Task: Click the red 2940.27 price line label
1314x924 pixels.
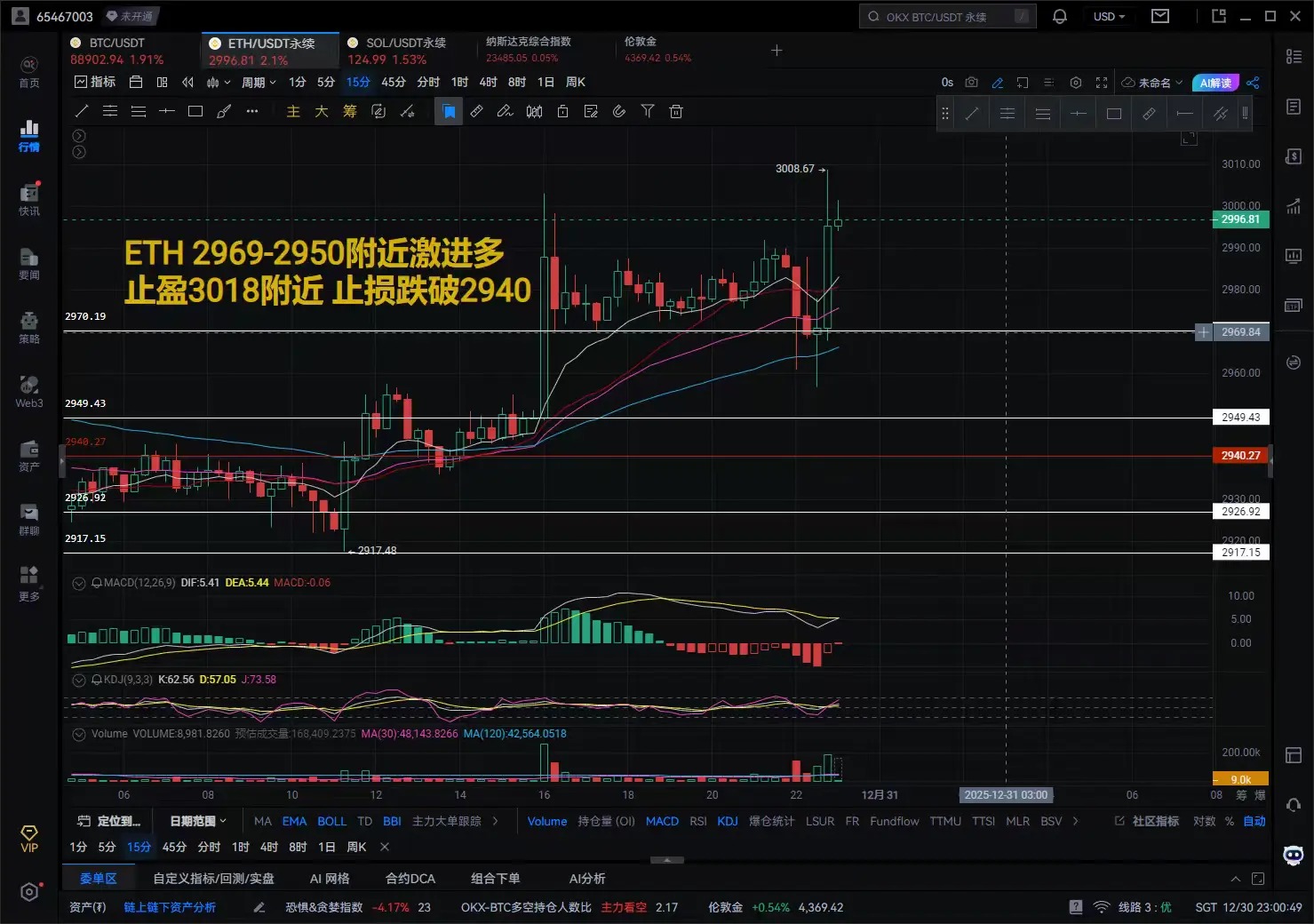Action: (1240, 456)
